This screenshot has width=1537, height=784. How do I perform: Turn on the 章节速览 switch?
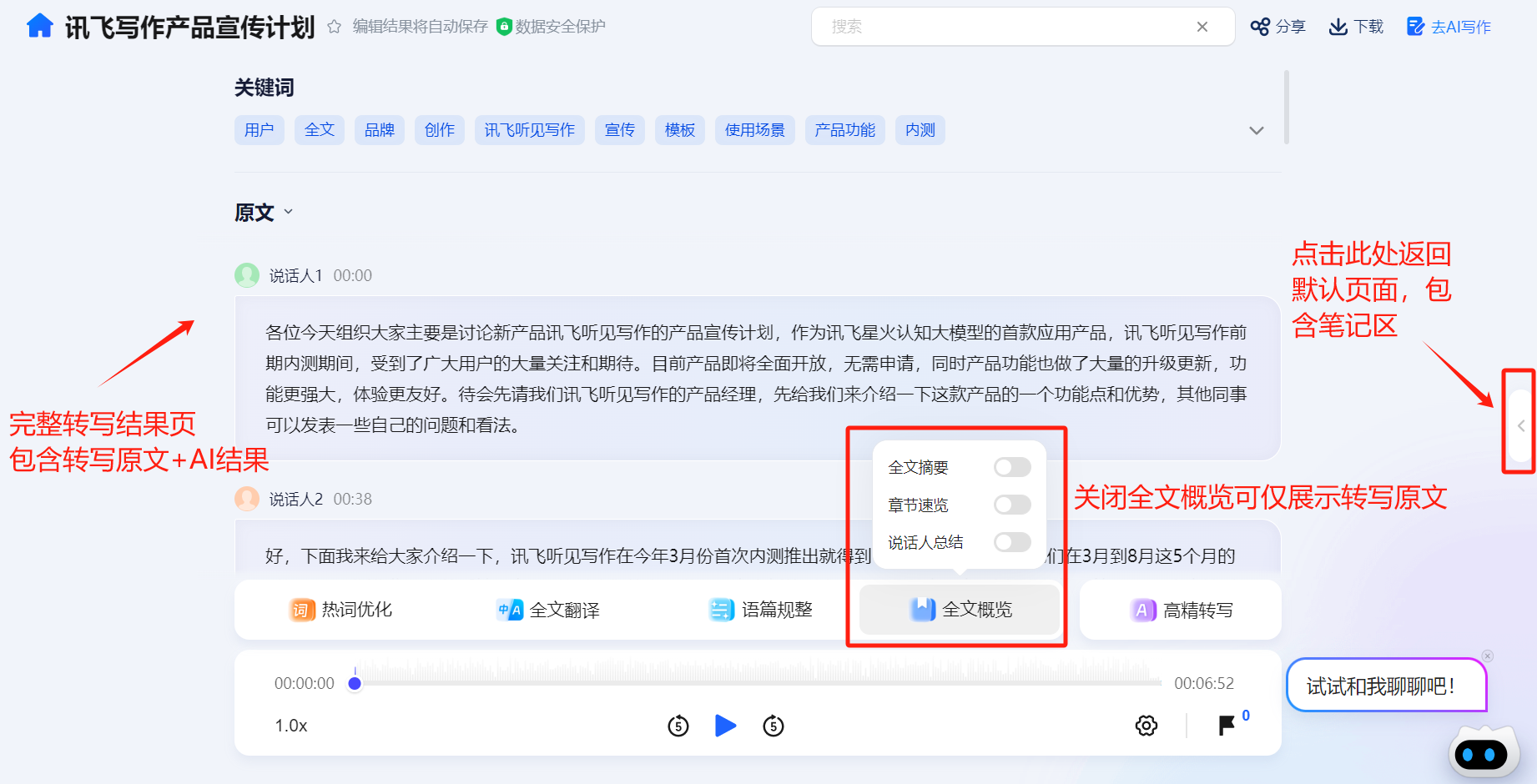point(1012,505)
